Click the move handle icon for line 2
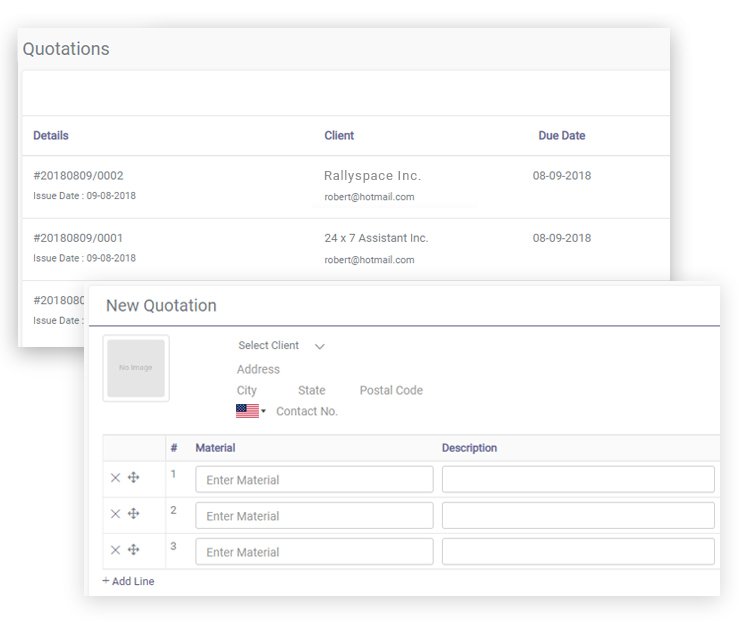The width and height of the screenshot is (739, 623). [x=134, y=514]
